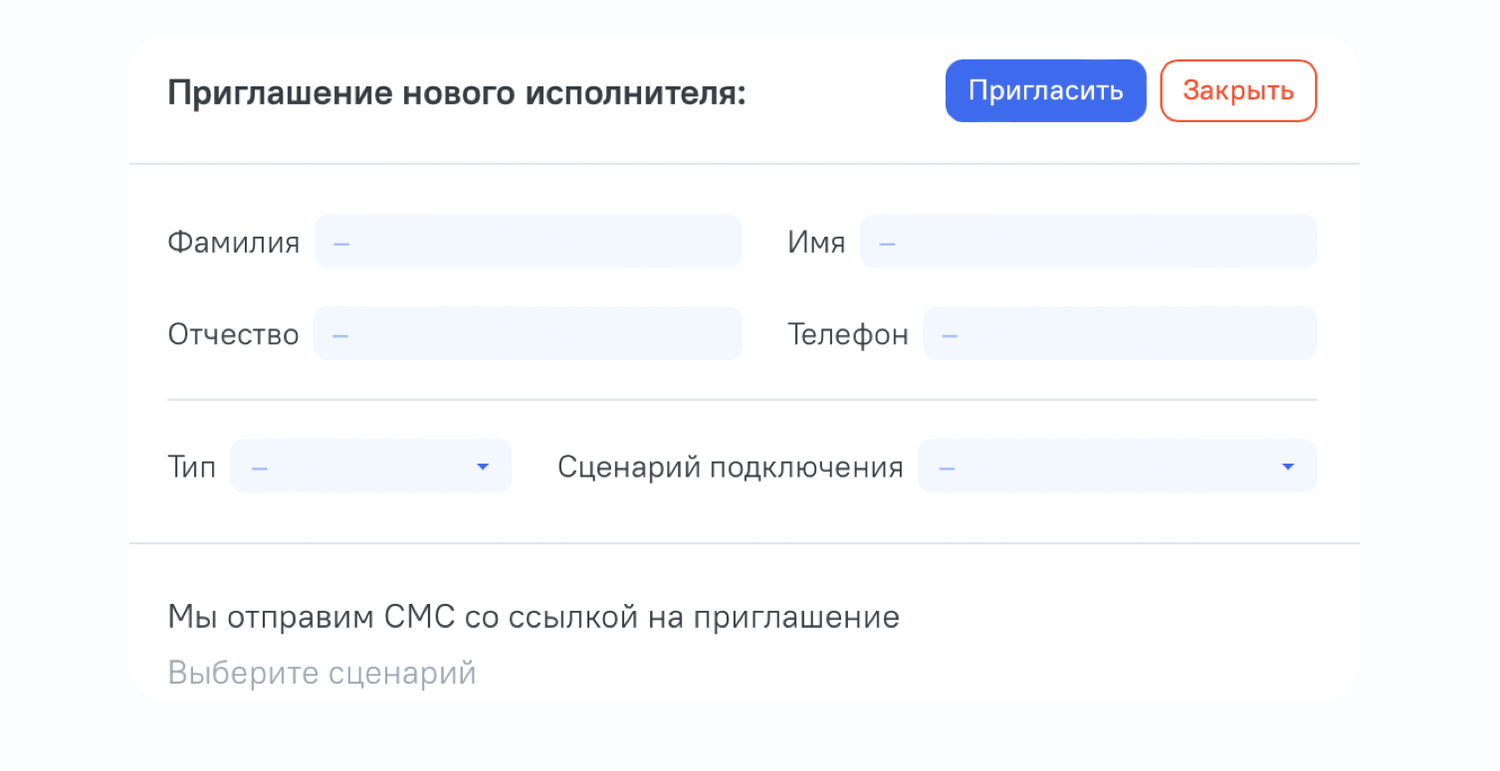1500x771 pixels.
Task: Click the arrow icon of the Тип dropdown
Action: point(483,467)
